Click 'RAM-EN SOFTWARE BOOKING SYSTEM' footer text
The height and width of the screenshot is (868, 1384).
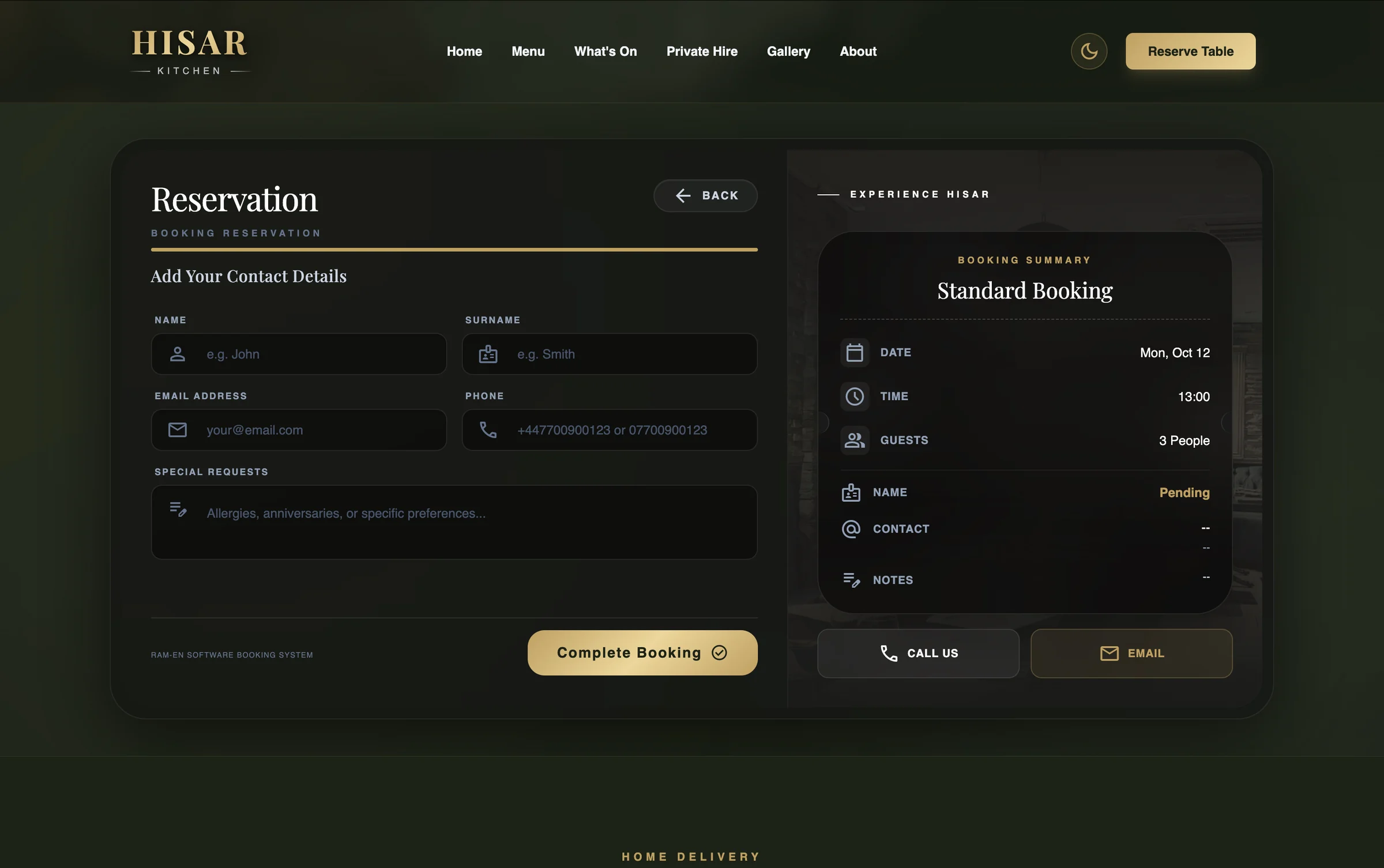(x=232, y=655)
